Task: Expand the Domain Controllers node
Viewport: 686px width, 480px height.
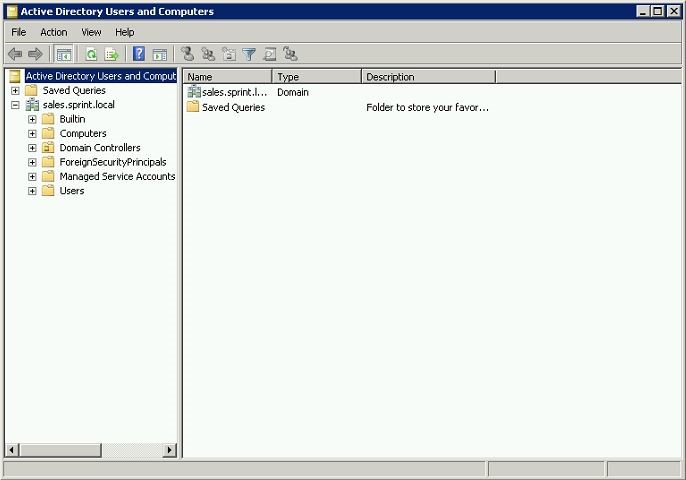Action: click(x=32, y=148)
